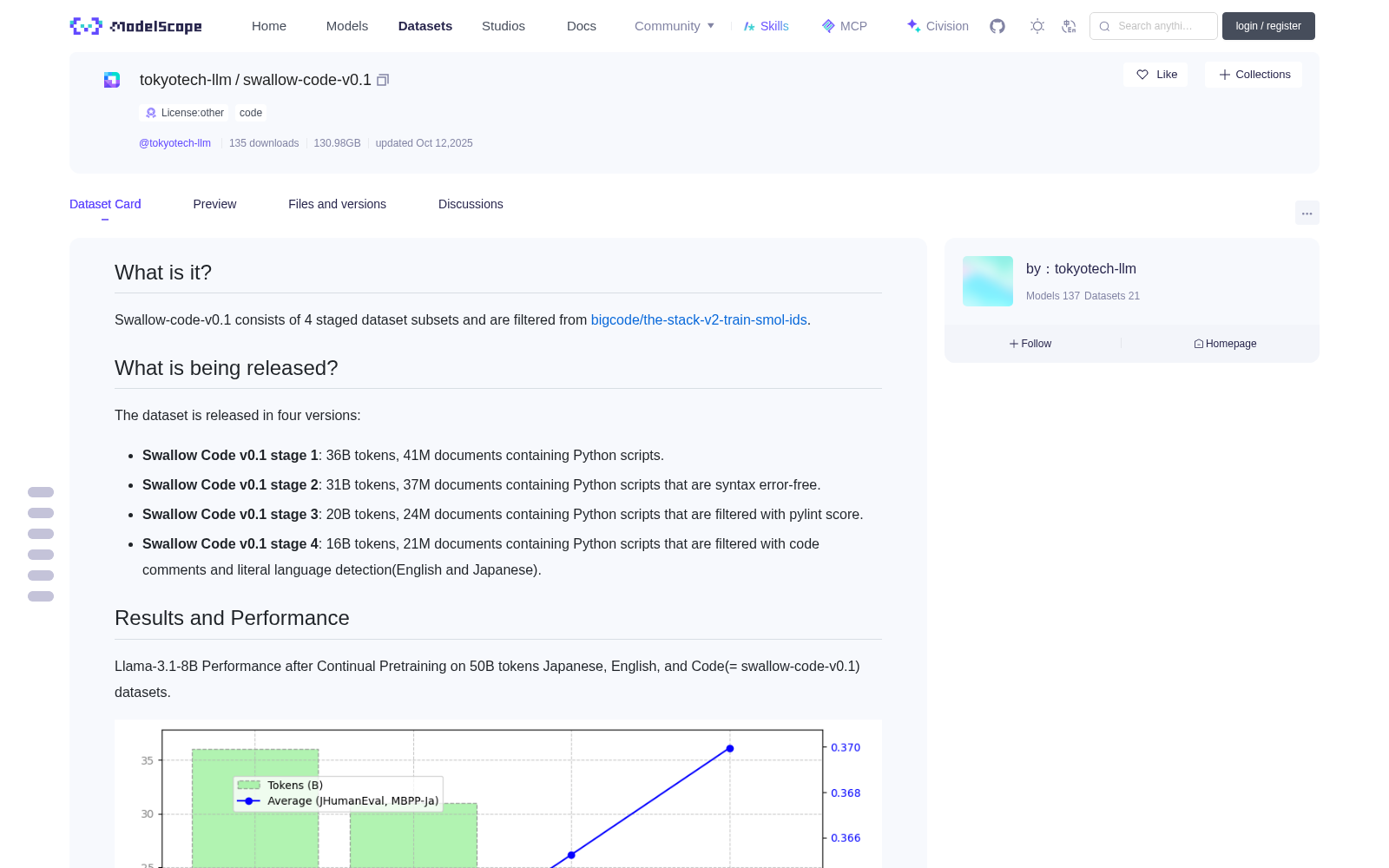Click the tokyotech-llm / swallow-code-v0.1 title
The width and height of the screenshot is (1389, 868).
point(255,80)
